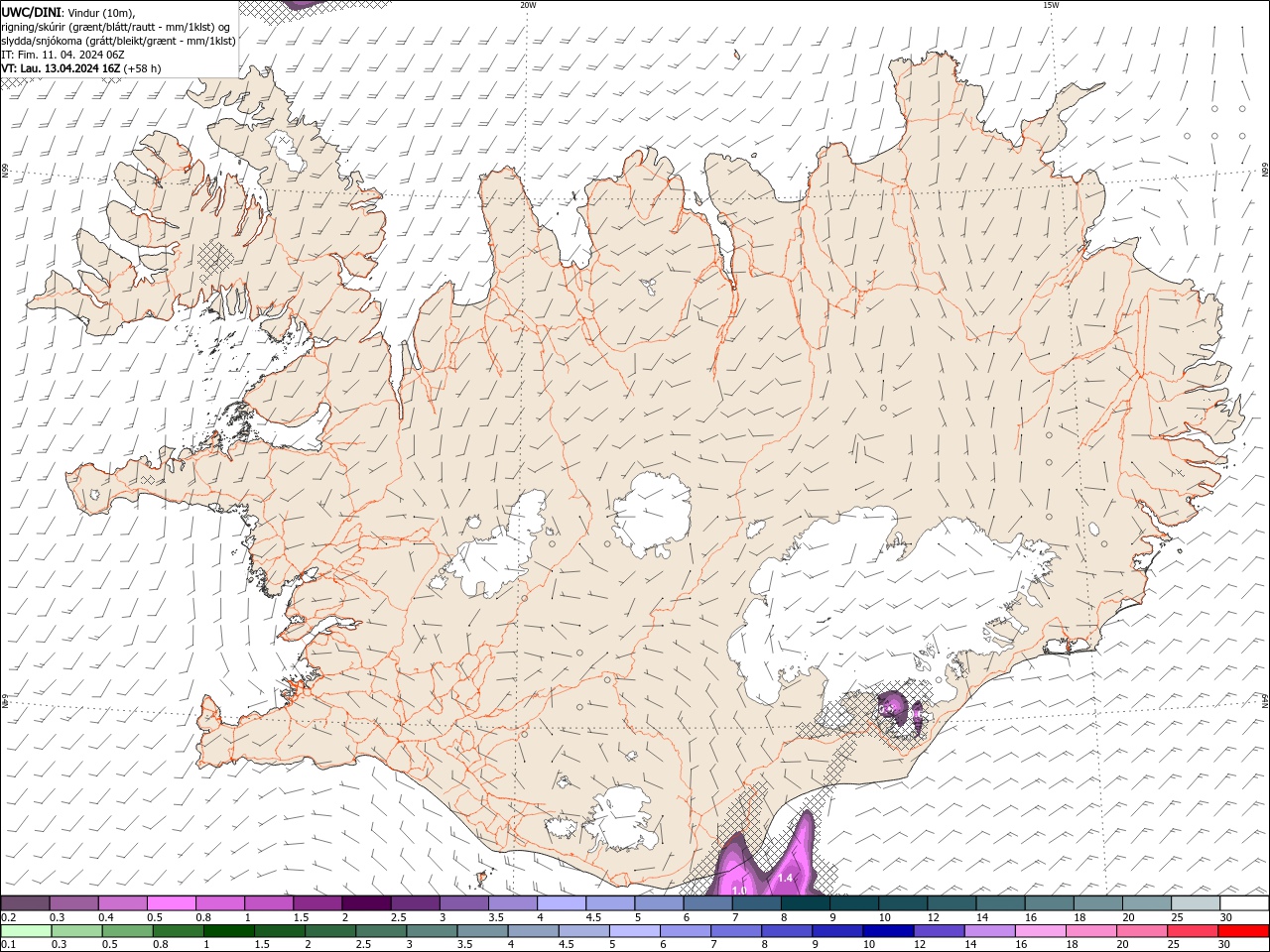Pick the bright pink 0.5 snow legend swatch
Image resolution: width=1270 pixels, height=952 pixels.
click(x=171, y=902)
